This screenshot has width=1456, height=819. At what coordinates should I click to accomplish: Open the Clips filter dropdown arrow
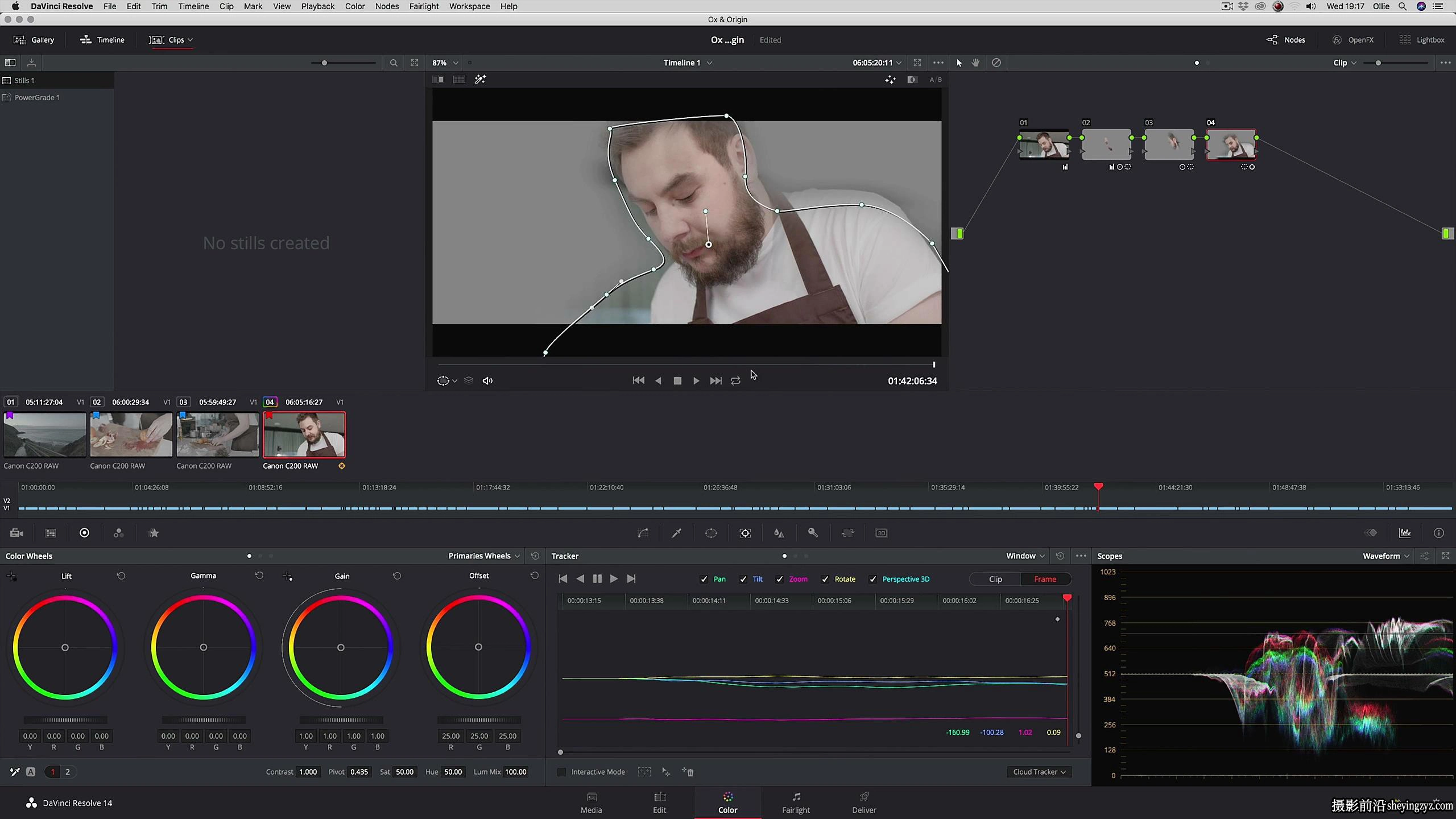pyautogui.click(x=190, y=40)
